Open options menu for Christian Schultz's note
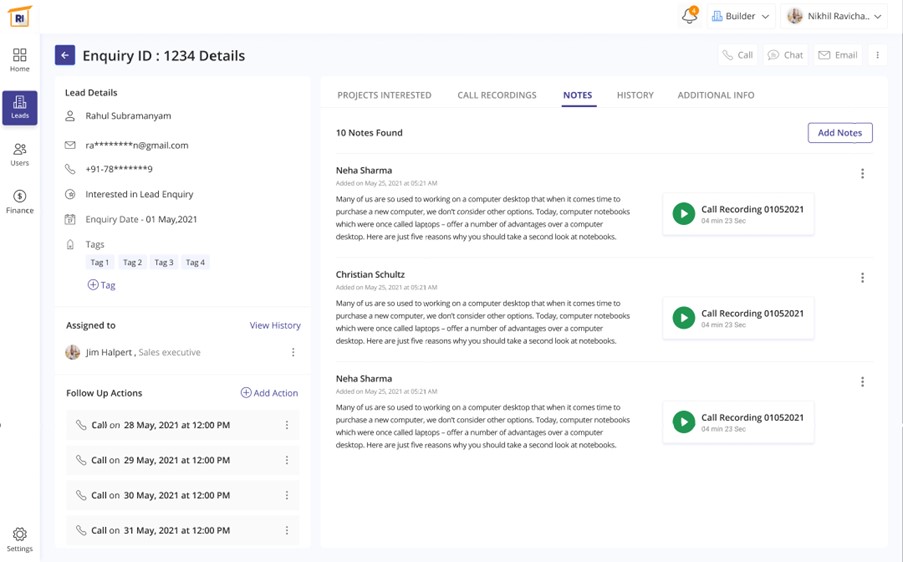 click(862, 278)
